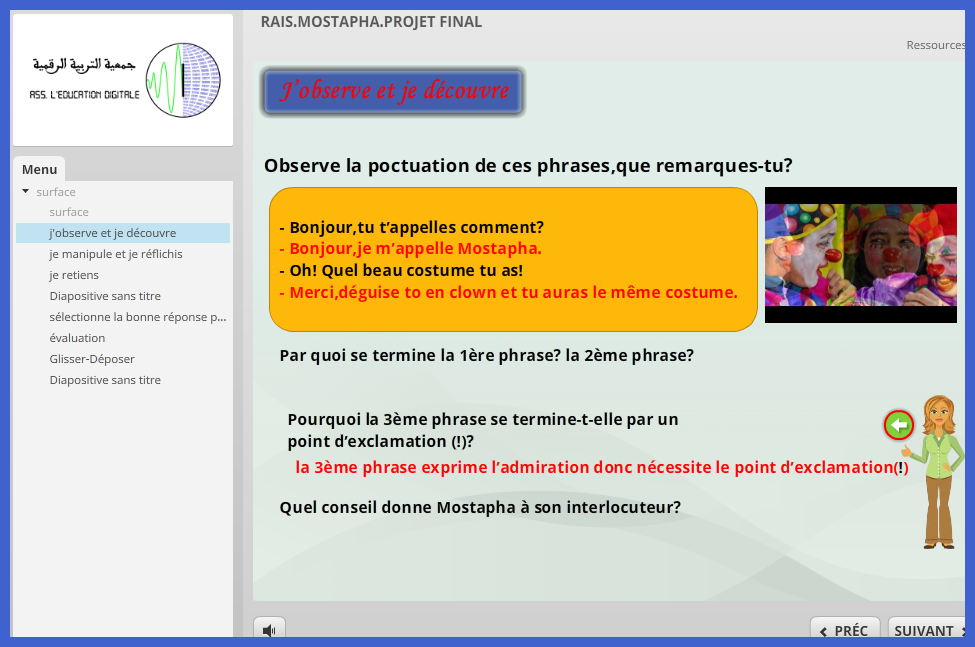Click the clown video thumbnail
The image size is (975, 647).
point(861,255)
